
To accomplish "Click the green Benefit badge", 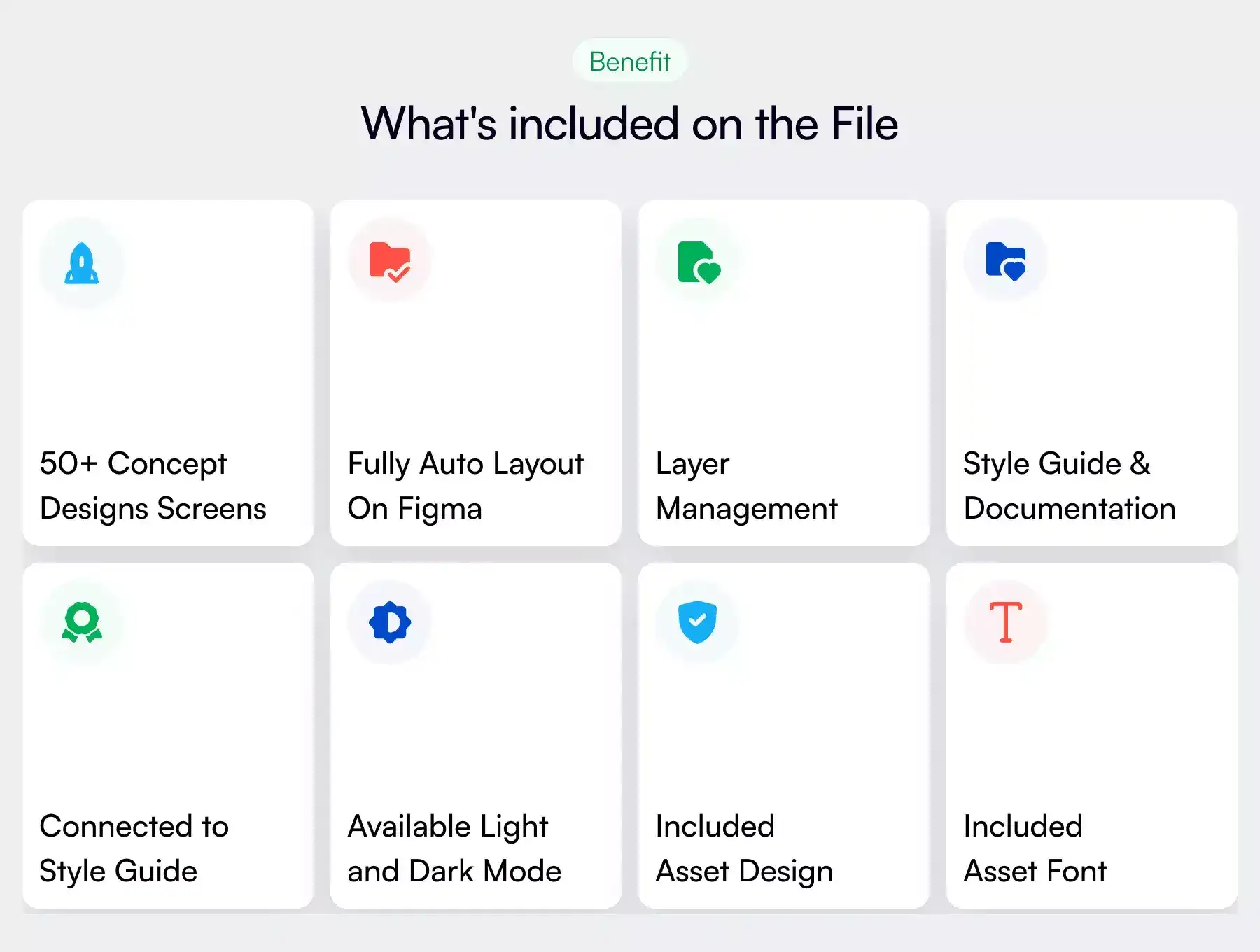I will [629, 62].
